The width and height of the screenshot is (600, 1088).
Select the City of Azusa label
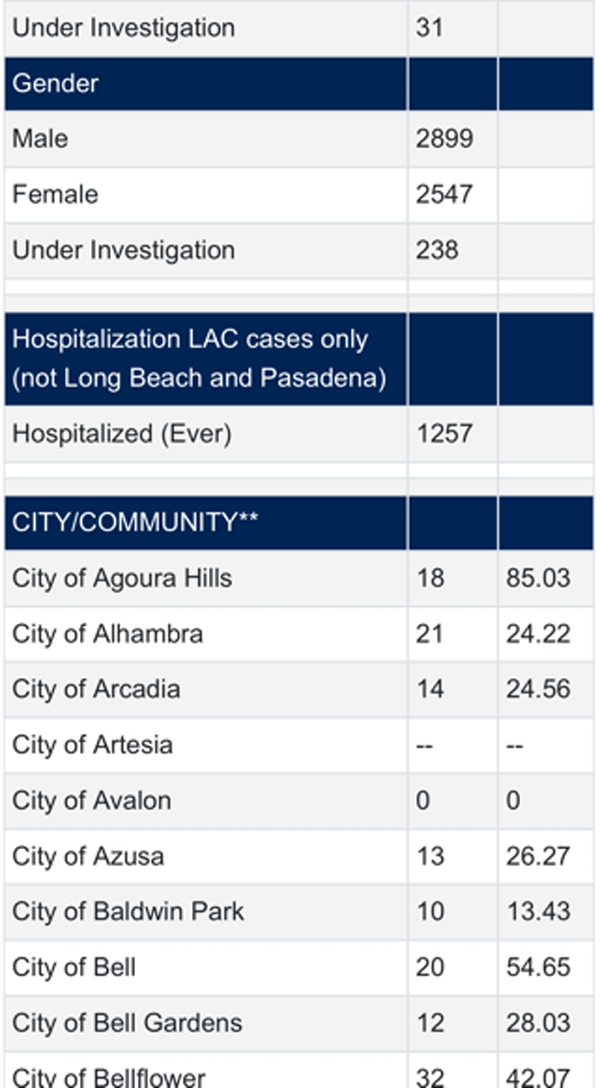point(88,856)
